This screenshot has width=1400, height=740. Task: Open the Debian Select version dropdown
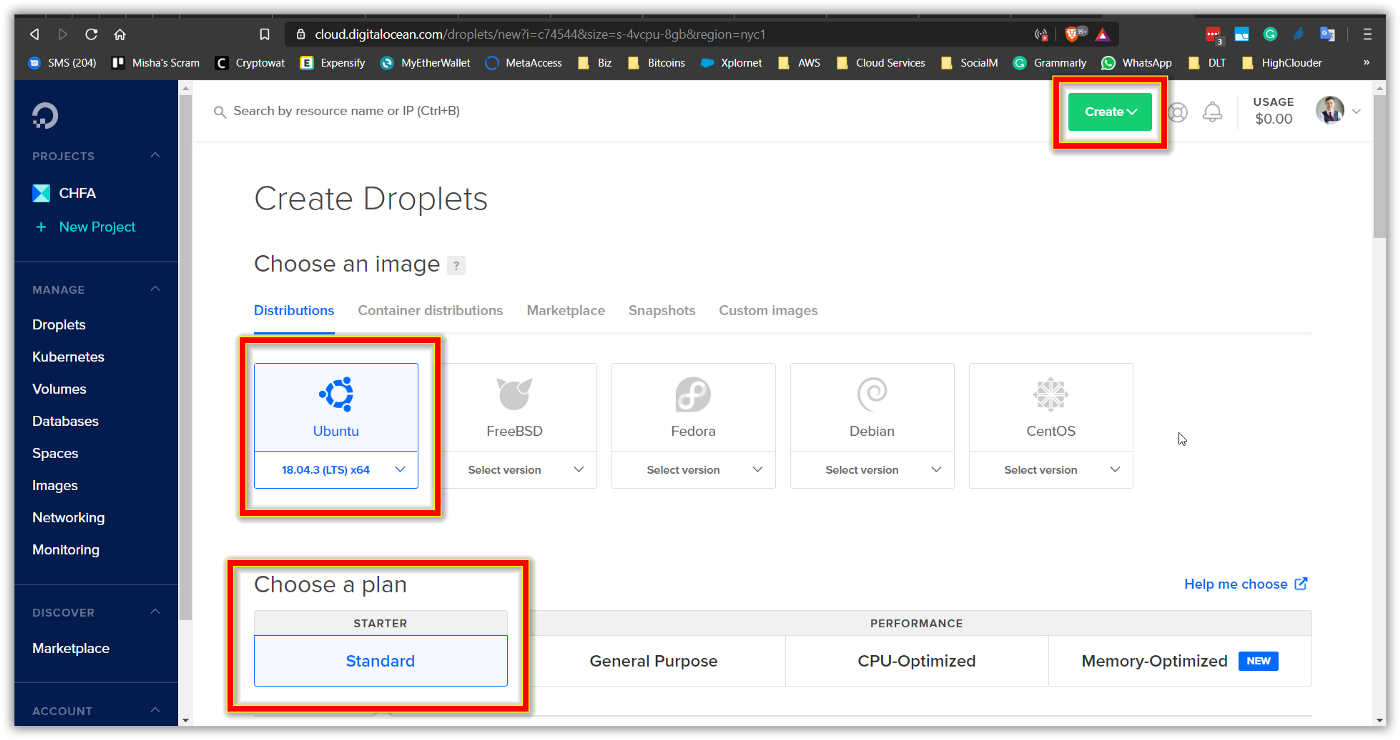point(872,470)
